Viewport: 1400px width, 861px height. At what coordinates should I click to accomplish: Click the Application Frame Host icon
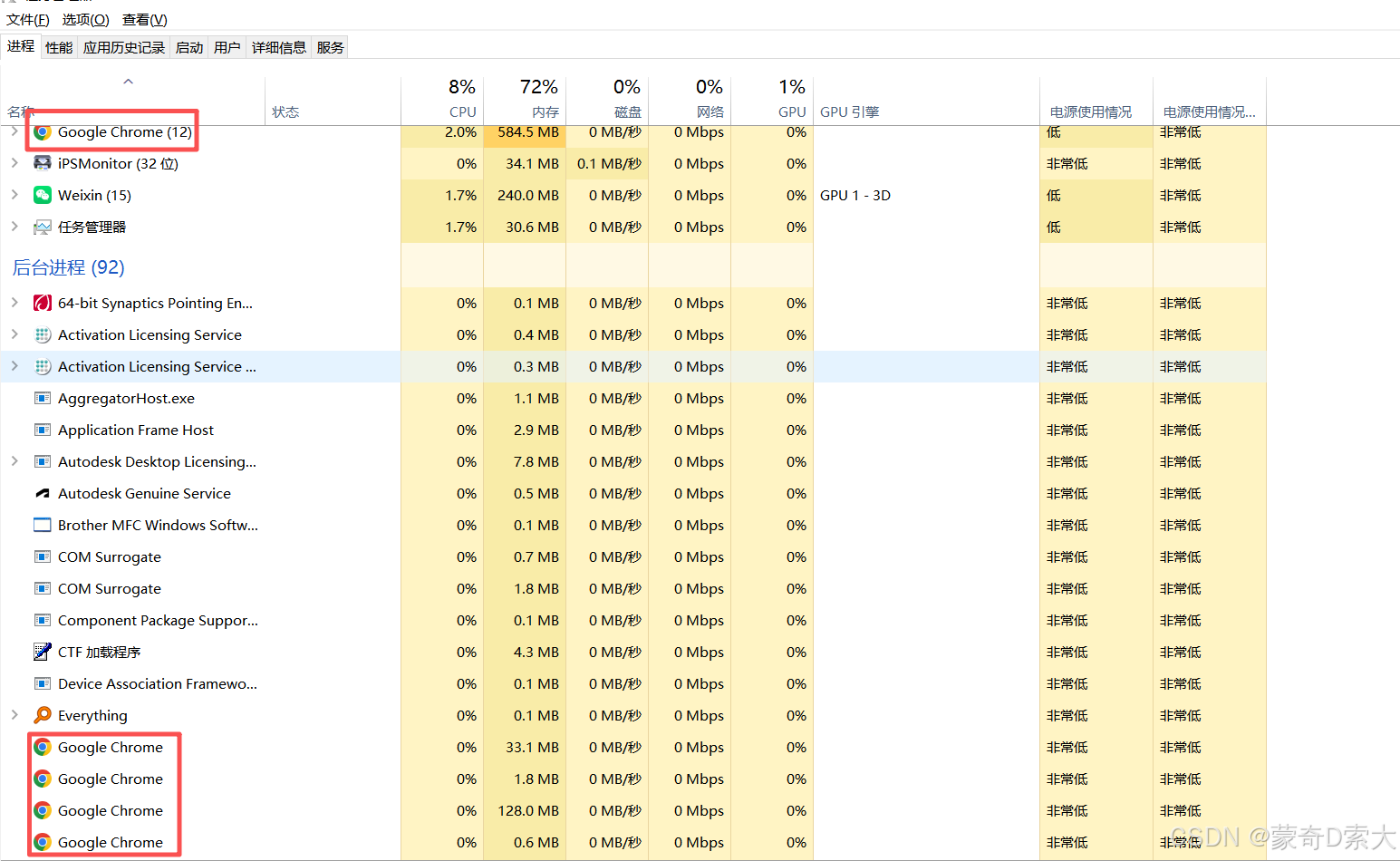pos(43,430)
